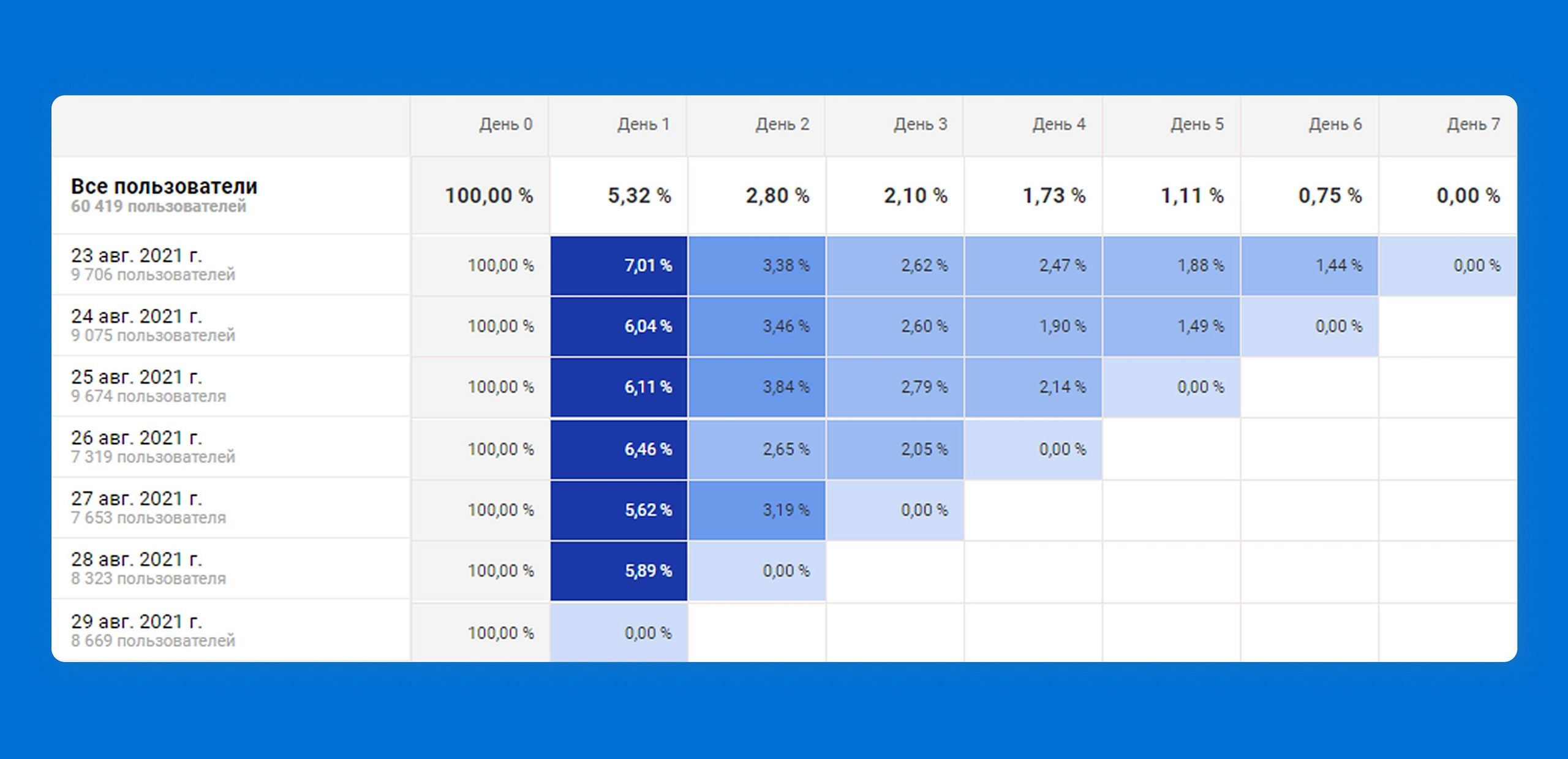The height and width of the screenshot is (759, 1568).
Task: Select the 5,89 % dark blue cell
Action: coord(647,571)
